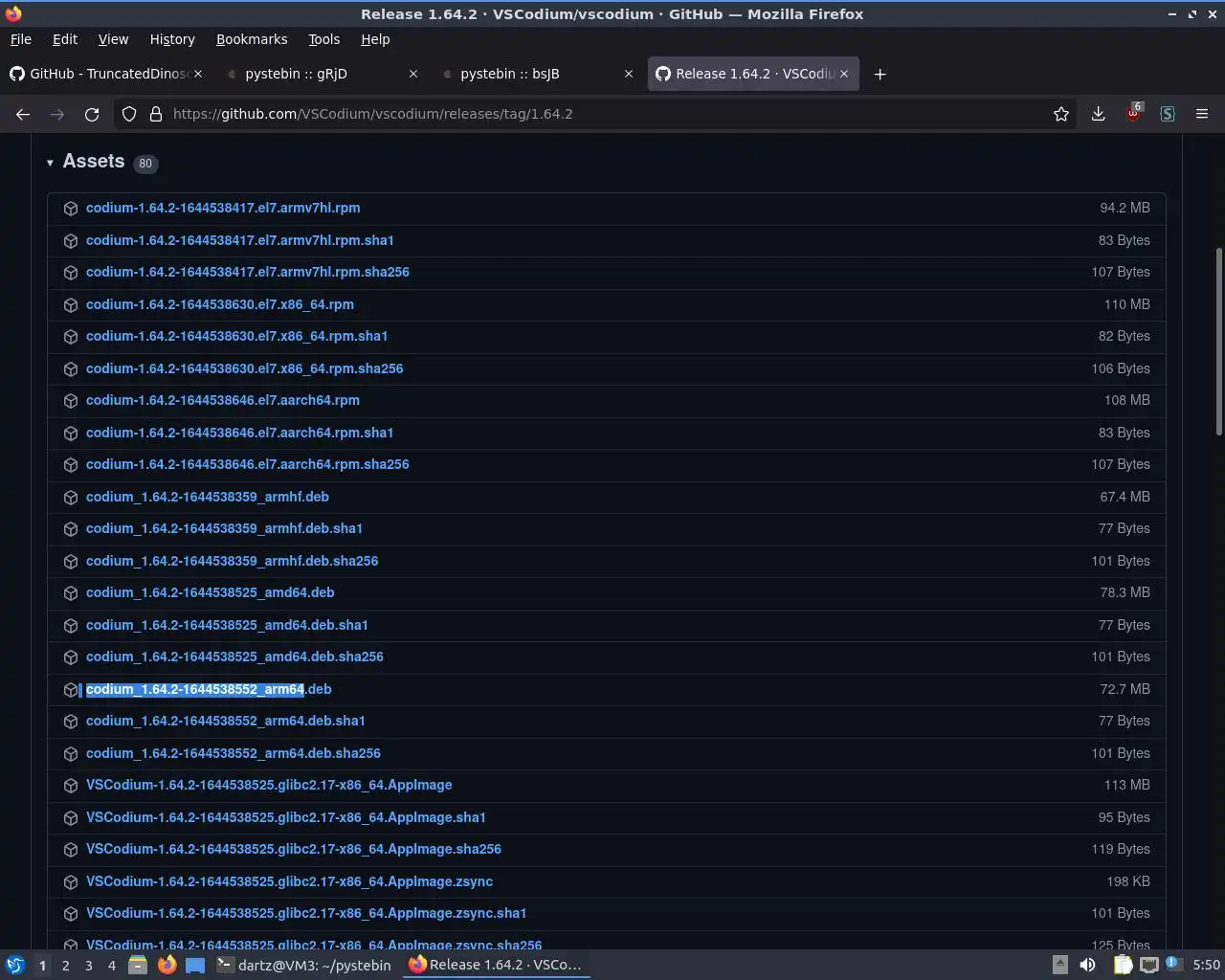Open the Firefox downloads panel
The height and width of the screenshot is (980, 1225).
click(1098, 114)
